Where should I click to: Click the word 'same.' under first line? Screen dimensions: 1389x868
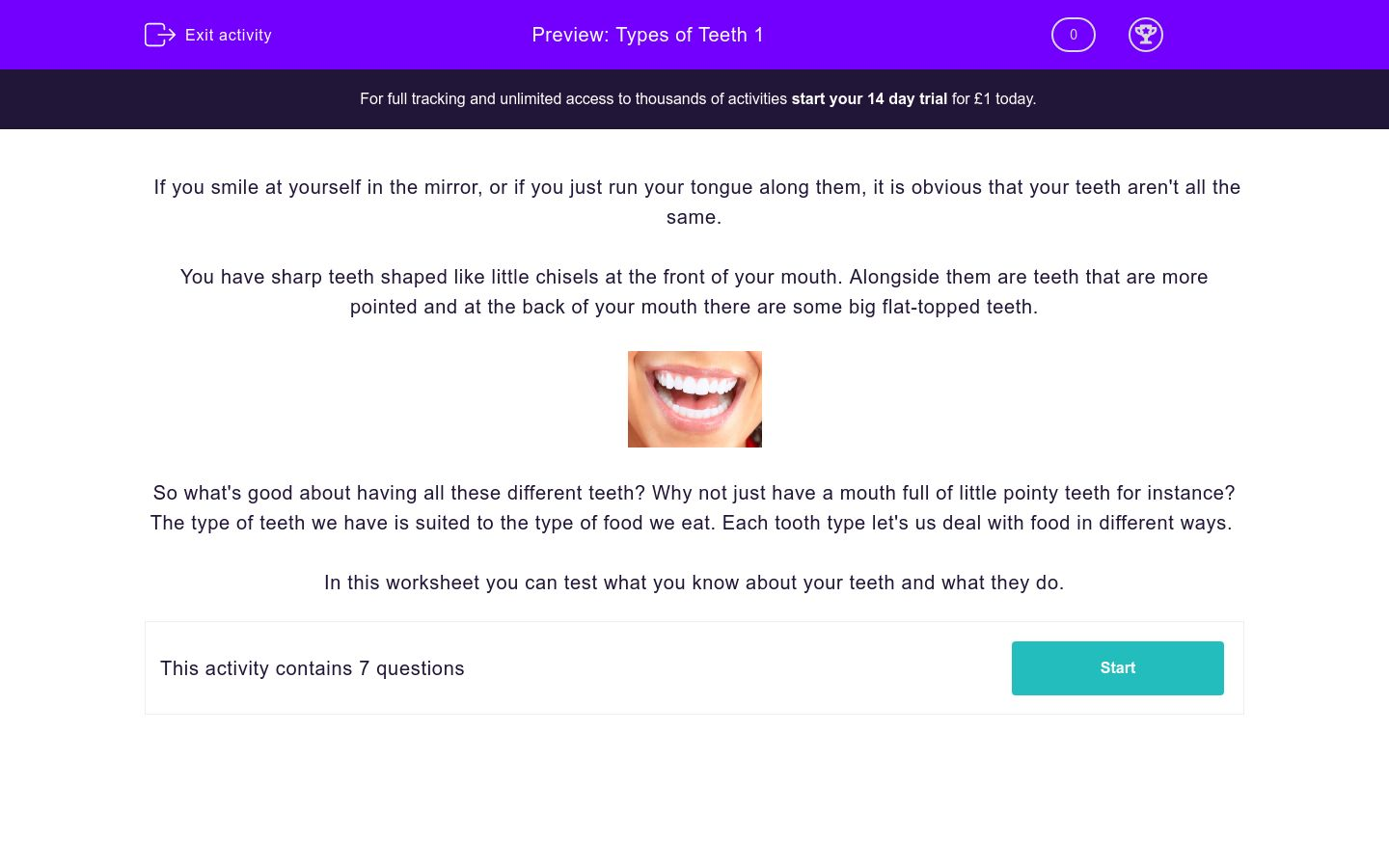(694, 217)
